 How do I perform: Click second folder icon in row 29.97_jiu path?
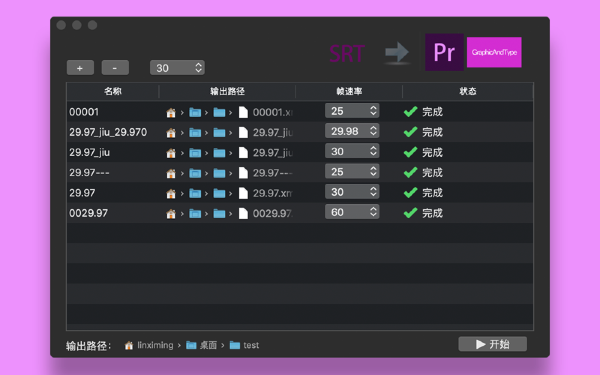[x=219, y=153]
